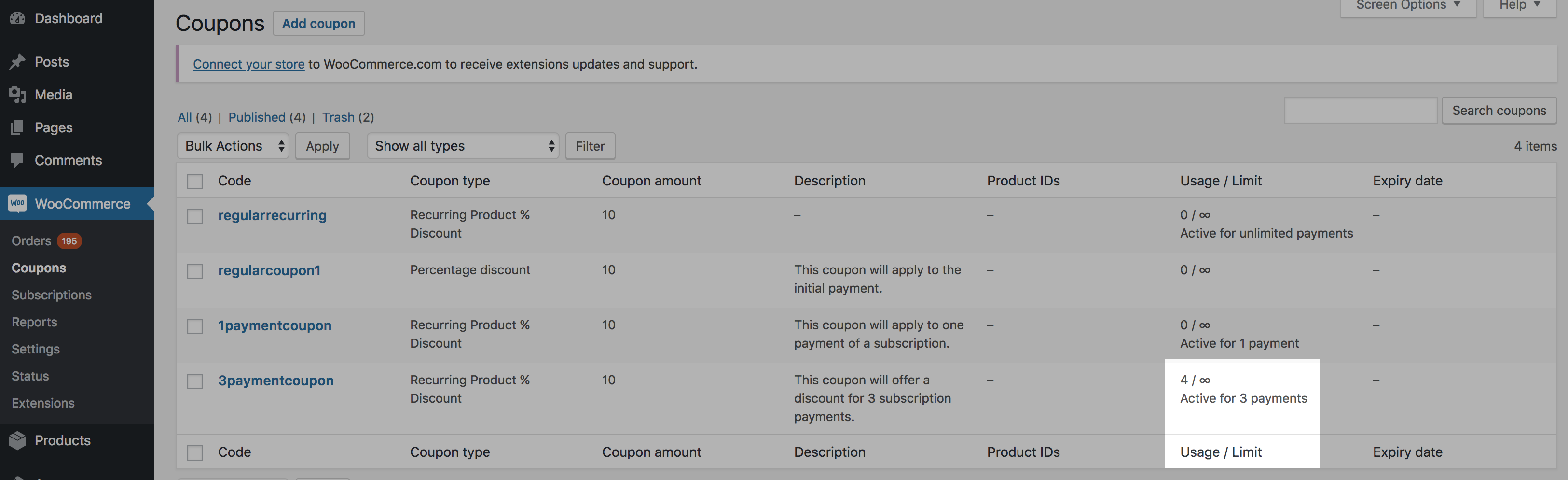The image size is (1568, 480).
Task: Open the 1paymentcoupon coupon link
Action: click(275, 325)
